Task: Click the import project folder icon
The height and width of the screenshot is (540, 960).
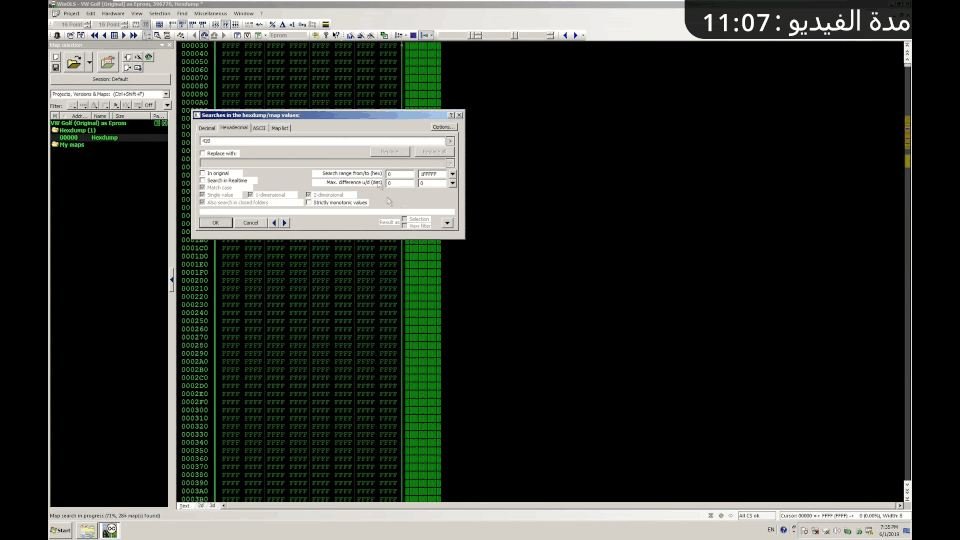Action: pyautogui.click(x=107, y=62)
